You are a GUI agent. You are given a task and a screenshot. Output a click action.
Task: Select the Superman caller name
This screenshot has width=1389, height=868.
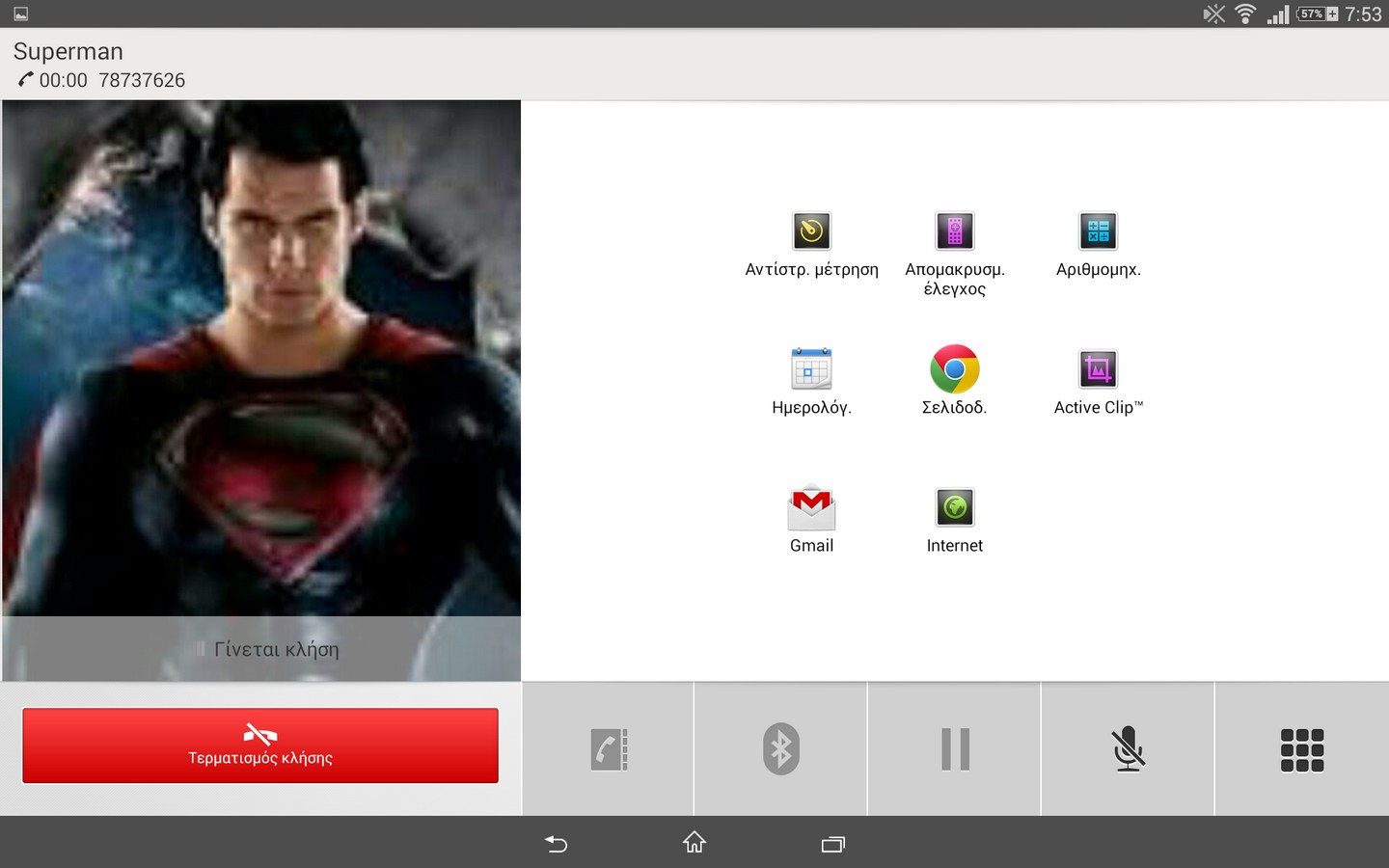pos(68,51)
